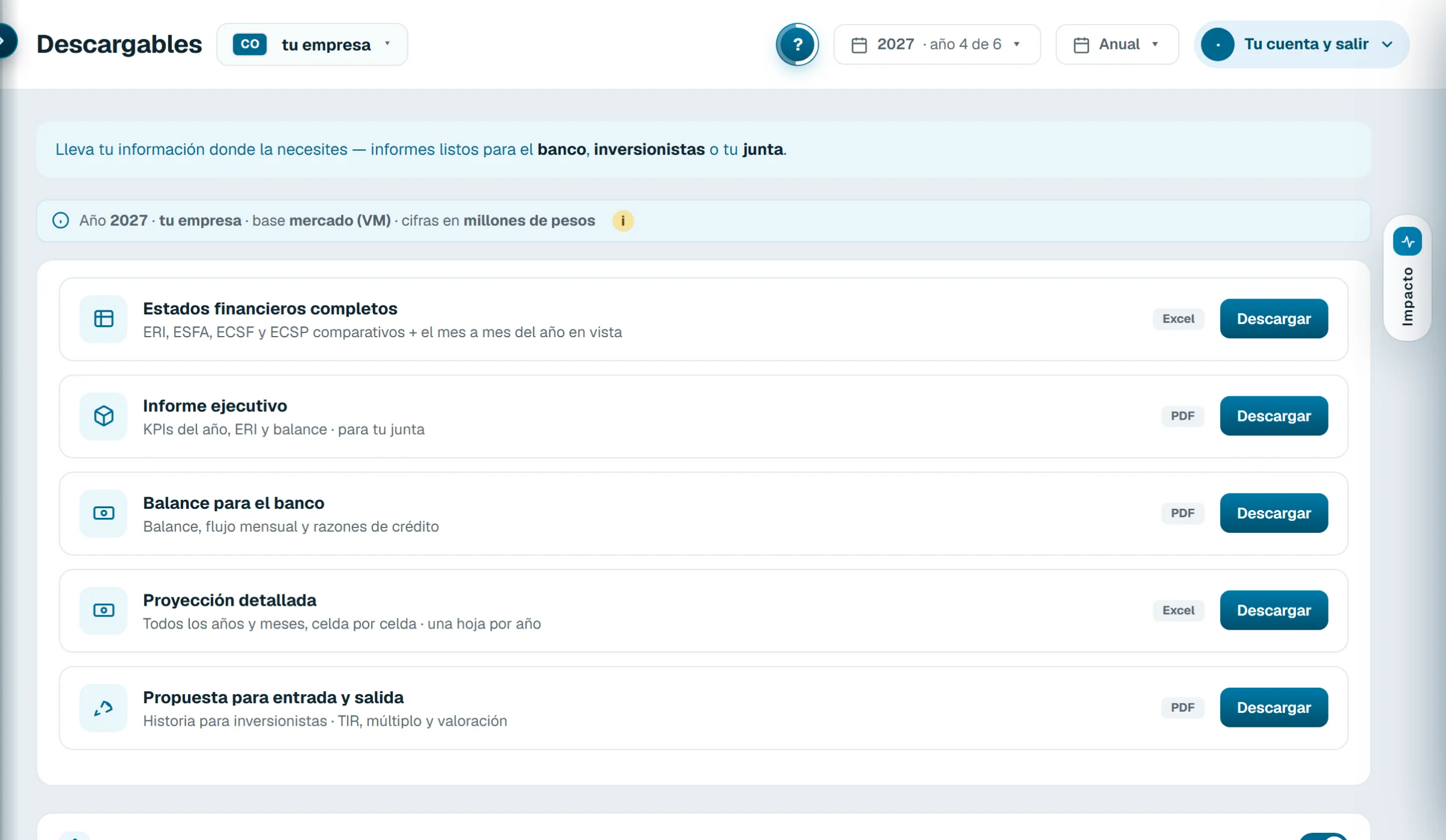This screenshot has height=840, width=1446.
Task: Click the Impacto pulse icon
Action: pyautogui.click(x=1407, y=241)
